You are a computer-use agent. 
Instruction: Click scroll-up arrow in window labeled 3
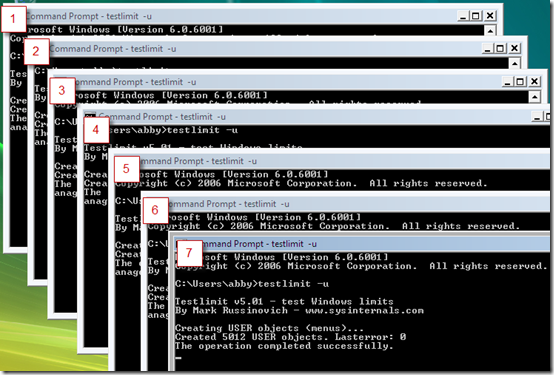(535, 96)
